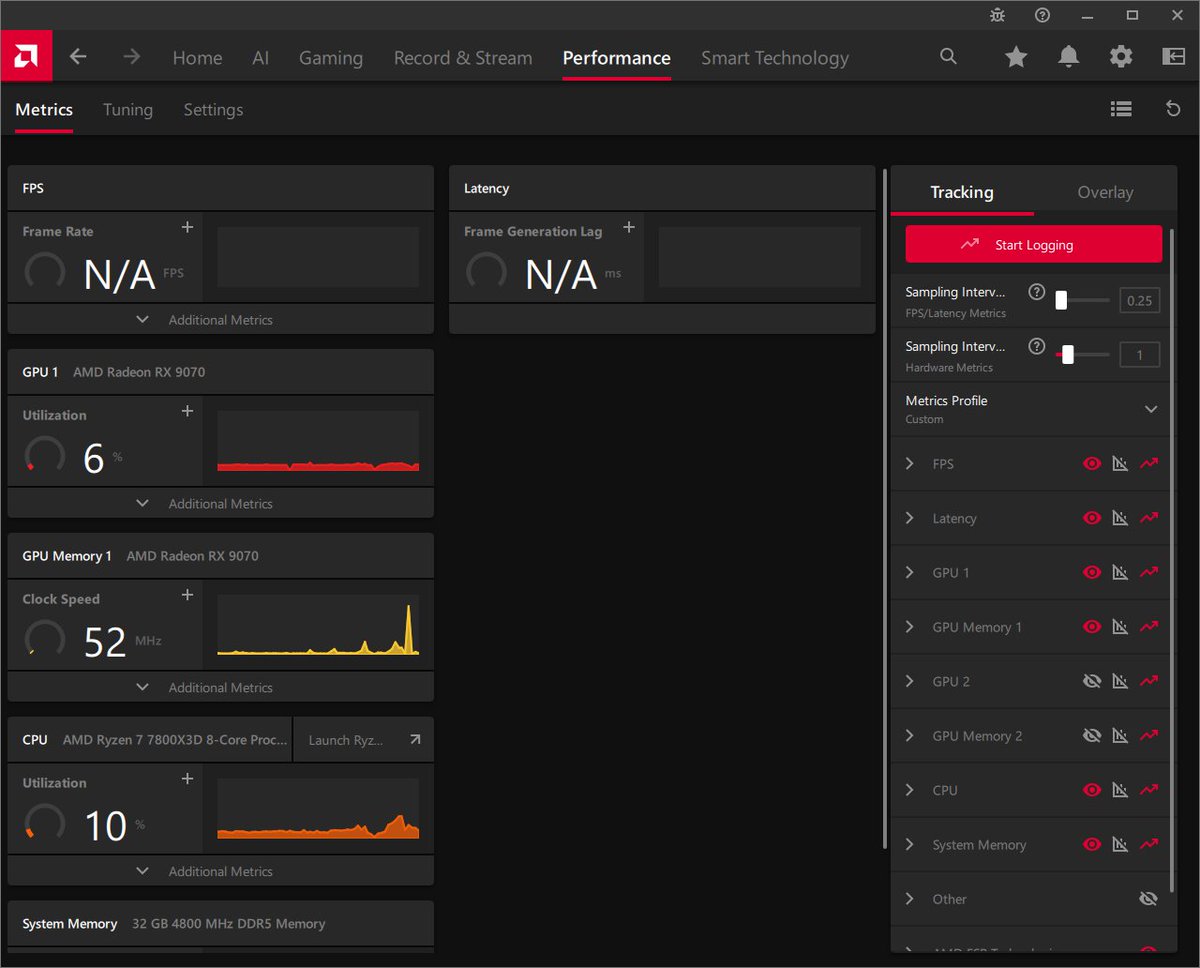Click plus icon on Clock Speed
Screen dimensions: 1200x968
[x=187, y=596]
